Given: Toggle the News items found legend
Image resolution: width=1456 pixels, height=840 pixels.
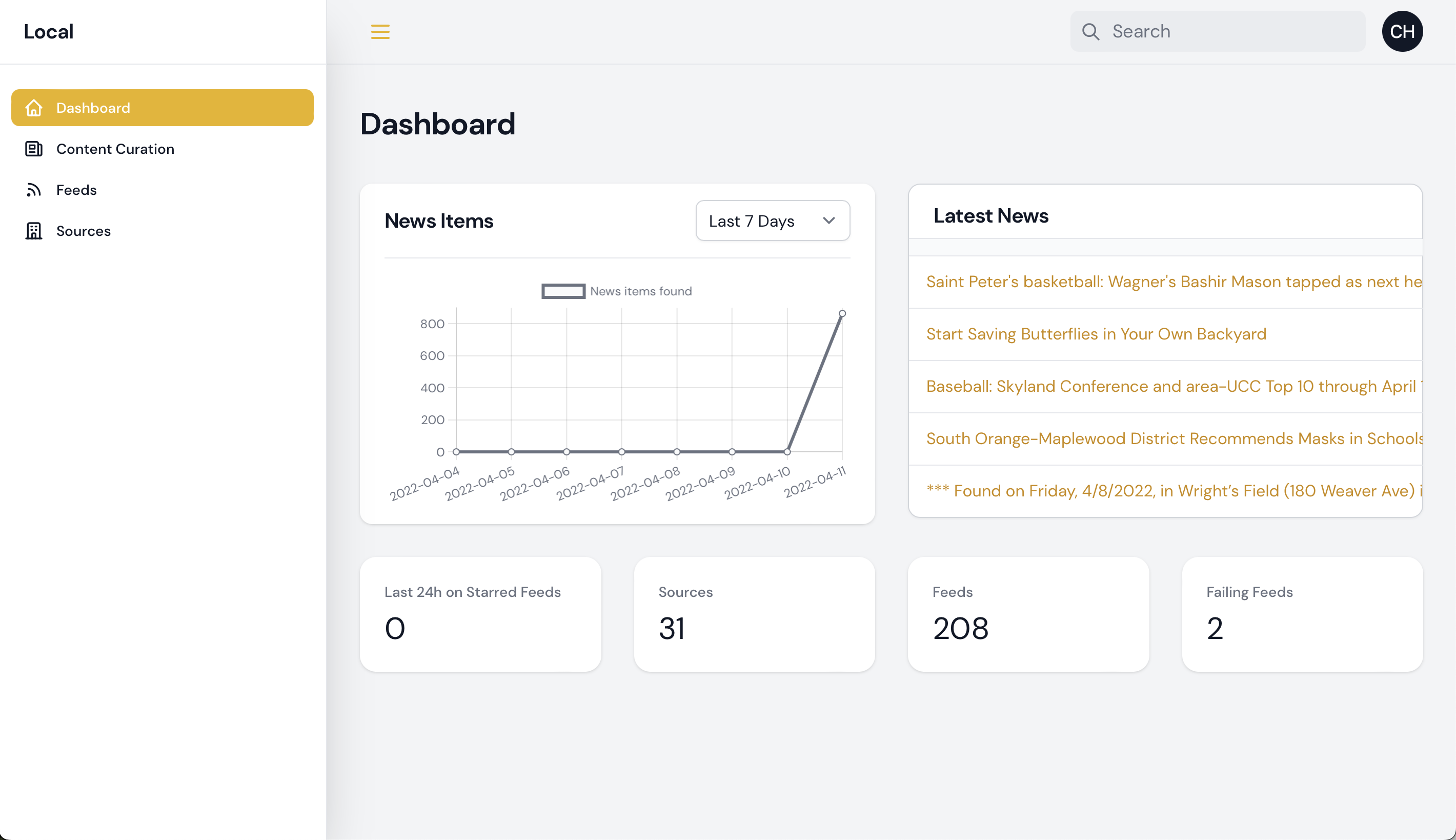Looking at the screenshot, I should 616,291.
